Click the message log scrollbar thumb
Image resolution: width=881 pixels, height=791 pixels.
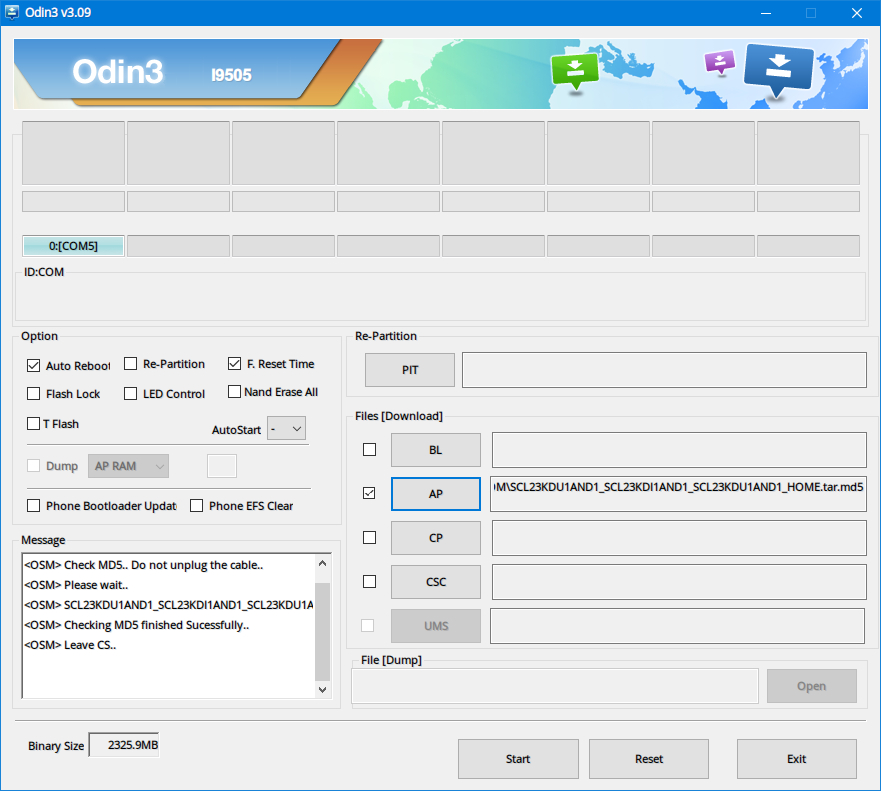pyautogui.click(x=323, y=632)
